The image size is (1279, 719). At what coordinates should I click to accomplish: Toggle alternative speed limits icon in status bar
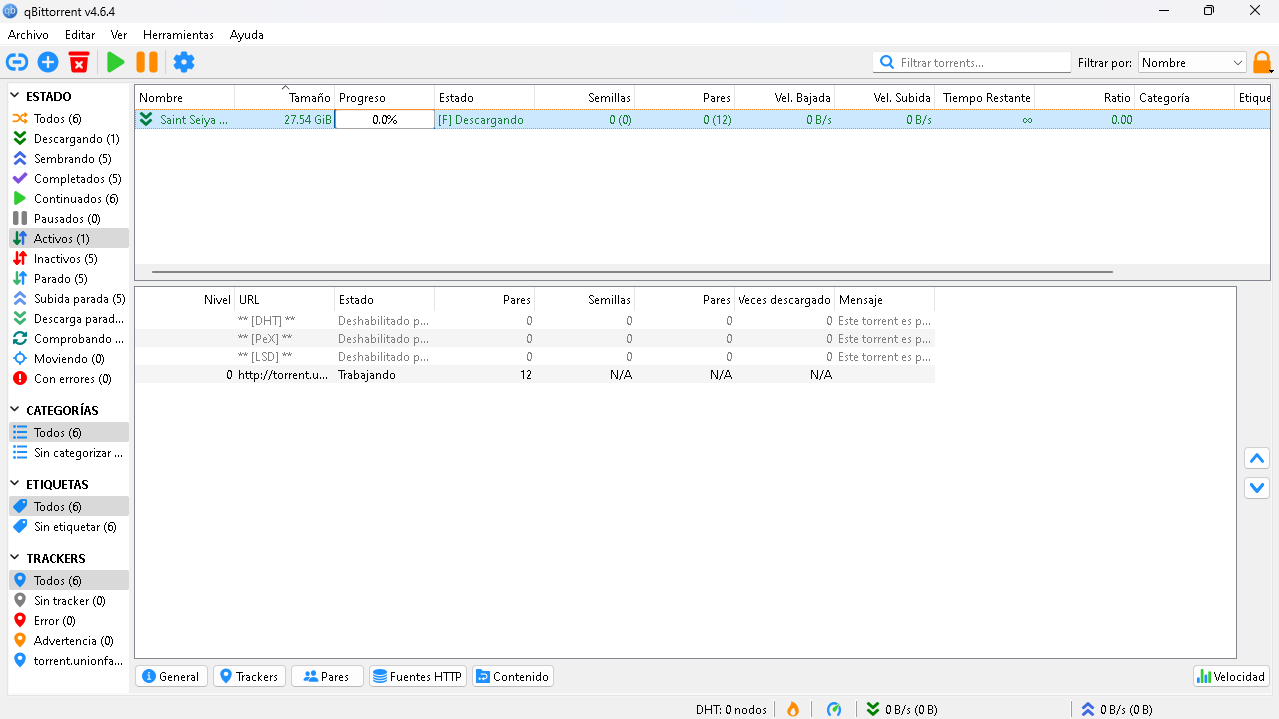[834, 709]
